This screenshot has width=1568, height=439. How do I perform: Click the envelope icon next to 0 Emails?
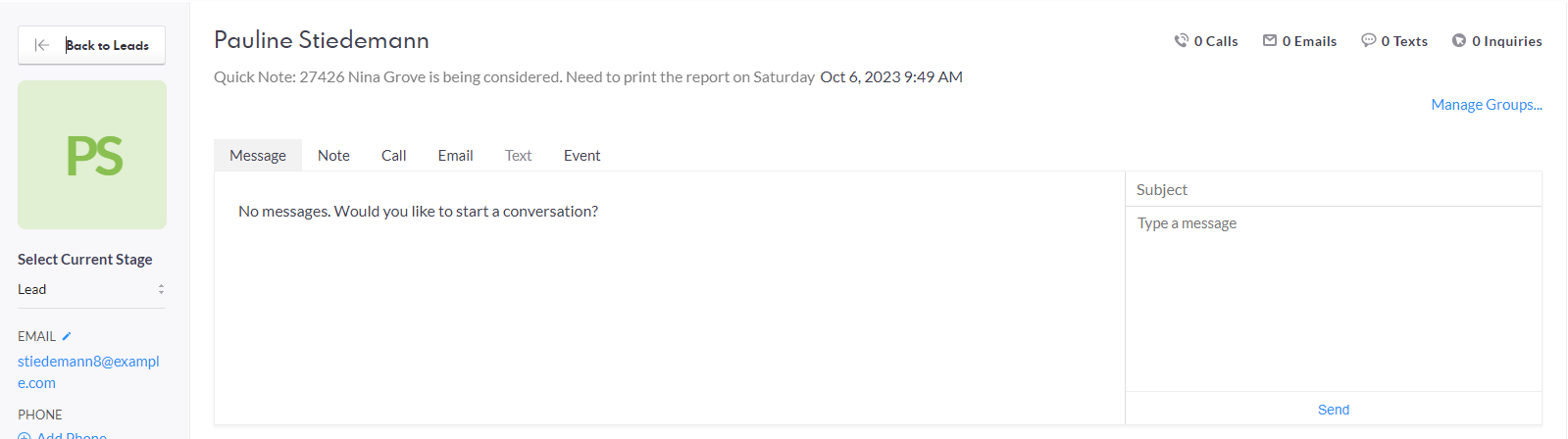coord(1270,41)
